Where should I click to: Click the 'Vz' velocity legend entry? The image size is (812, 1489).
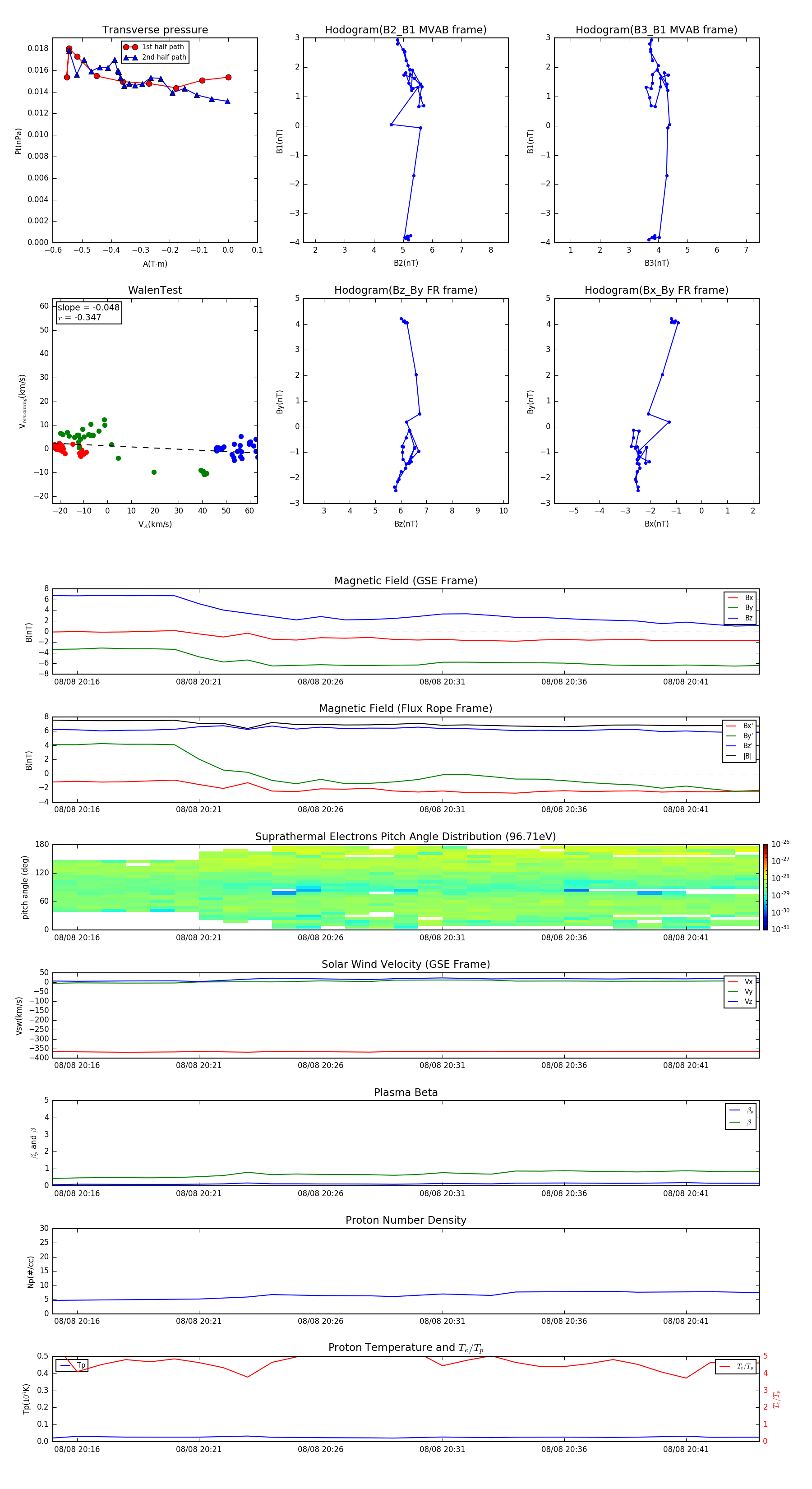[x=740, y=1002]
